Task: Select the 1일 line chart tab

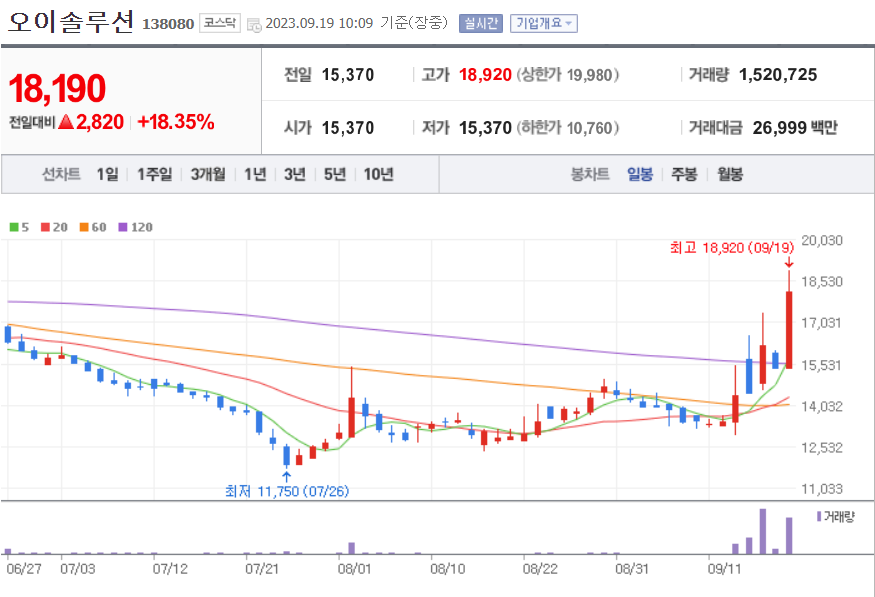Action: click(x=107, y=174)
